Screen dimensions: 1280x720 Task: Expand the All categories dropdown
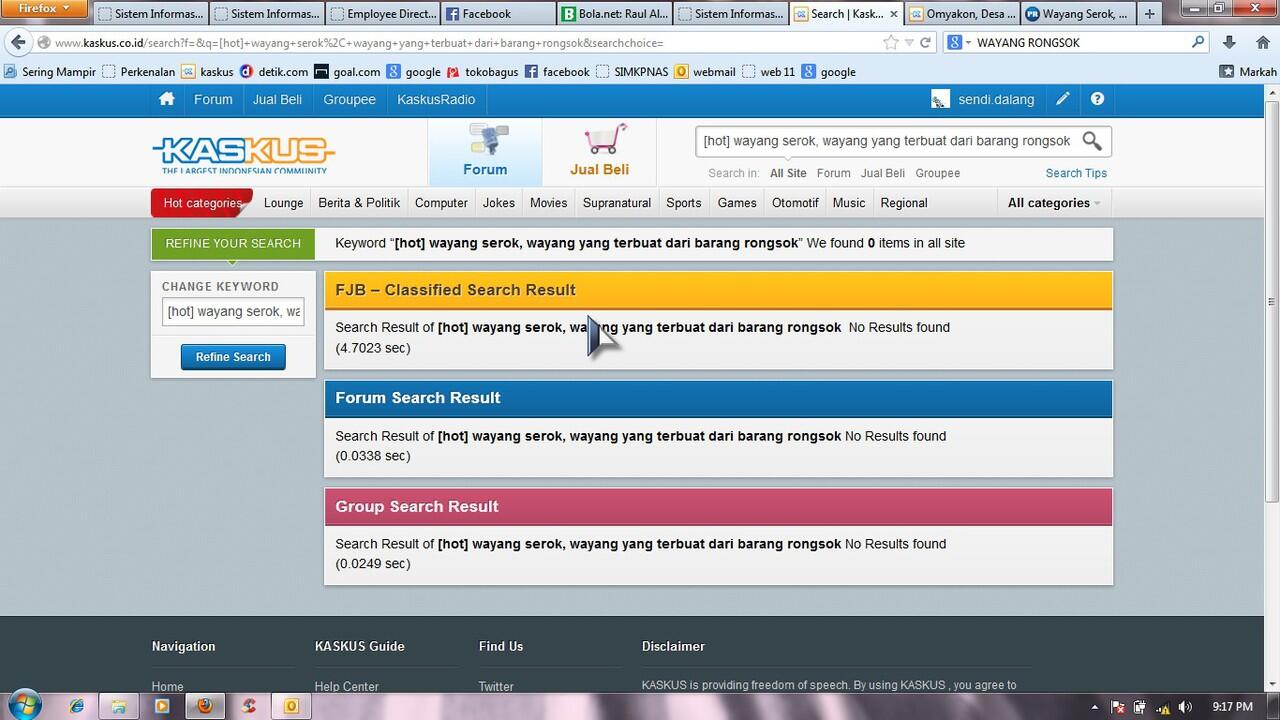click(1054, 203)
